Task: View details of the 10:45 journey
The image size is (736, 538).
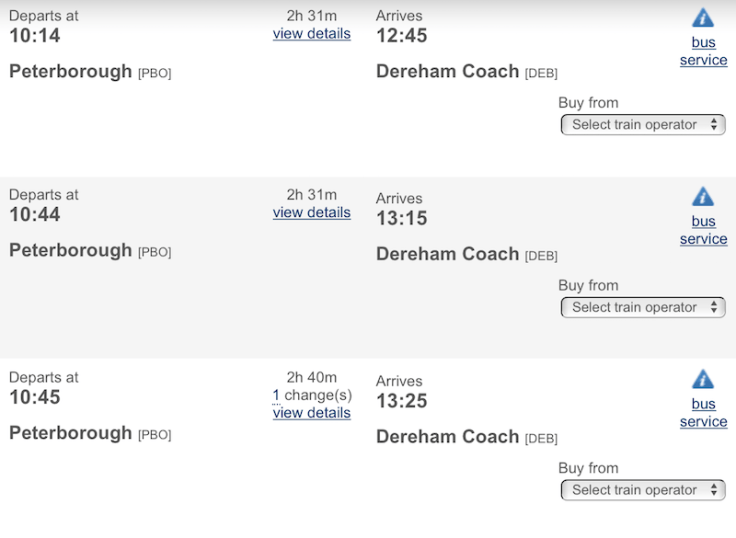Action: click(311, 413)
